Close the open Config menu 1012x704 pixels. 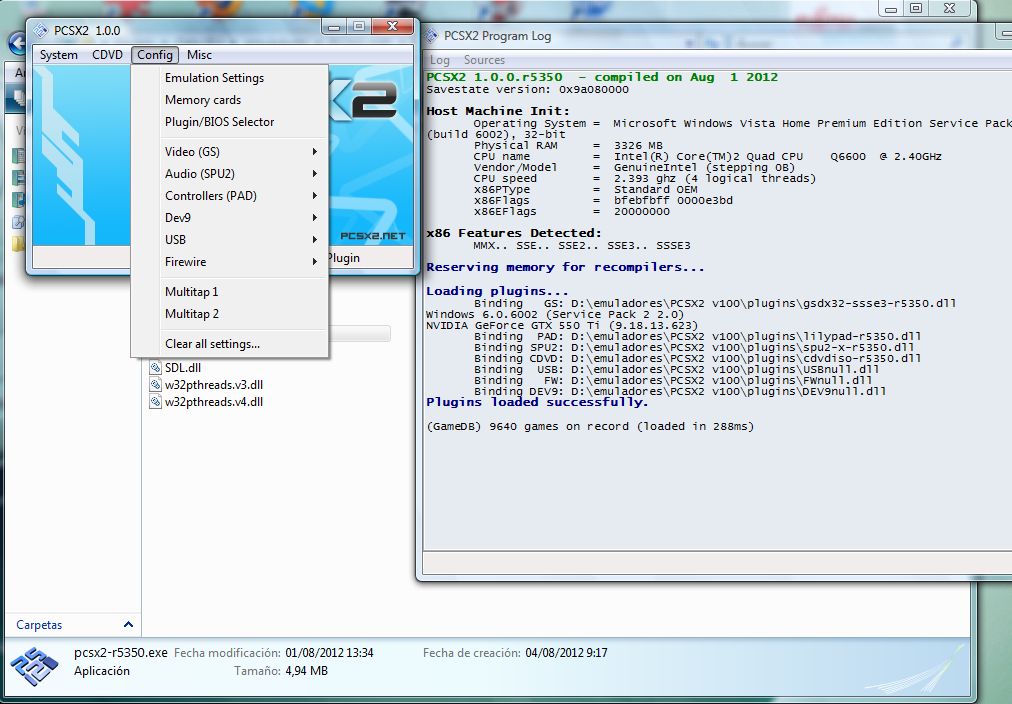(x=155, y=55)
